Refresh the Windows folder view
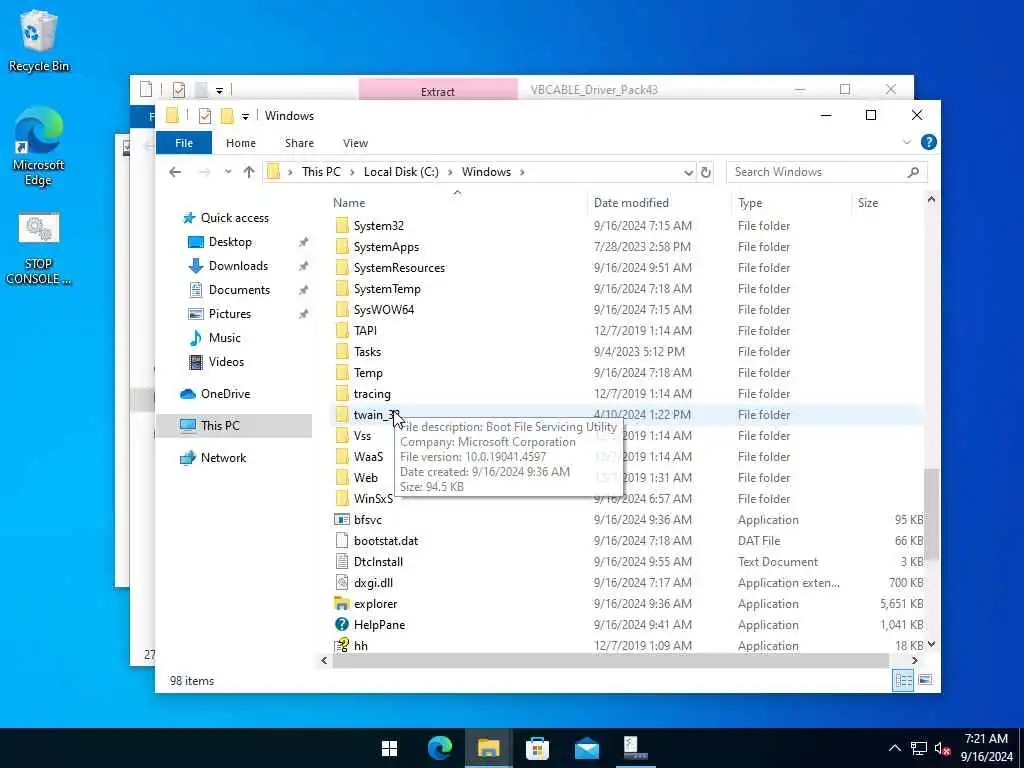The image size is (1024, 768). click(x=706, y=172)
